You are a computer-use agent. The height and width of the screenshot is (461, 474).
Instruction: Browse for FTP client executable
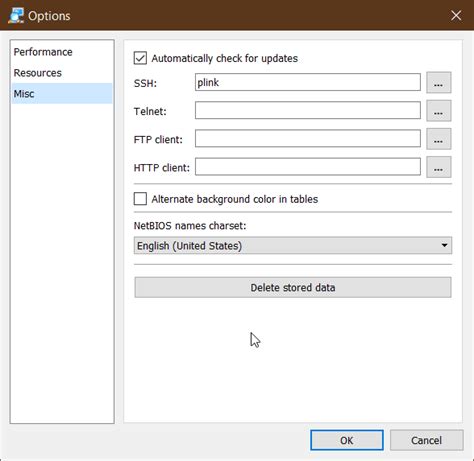tap(439, 139)
